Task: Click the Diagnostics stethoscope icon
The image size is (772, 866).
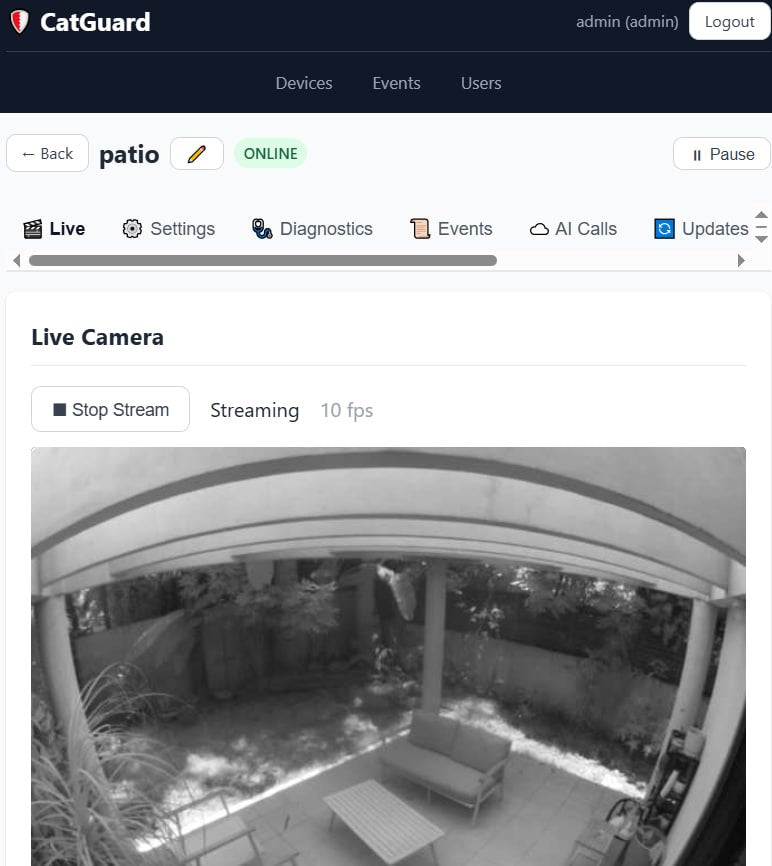Action: tap(262, 229)
